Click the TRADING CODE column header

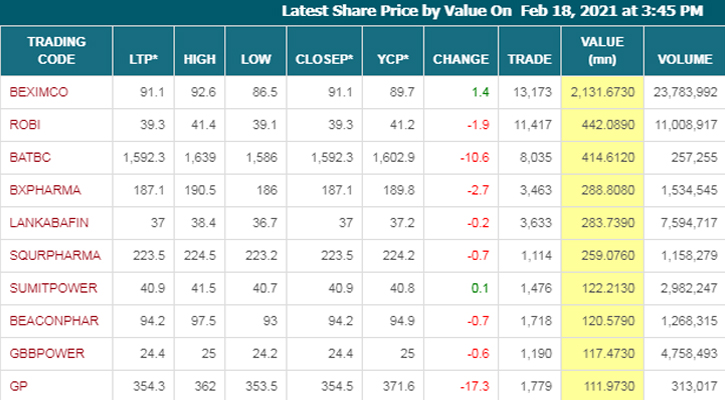[x=56, y=50]
